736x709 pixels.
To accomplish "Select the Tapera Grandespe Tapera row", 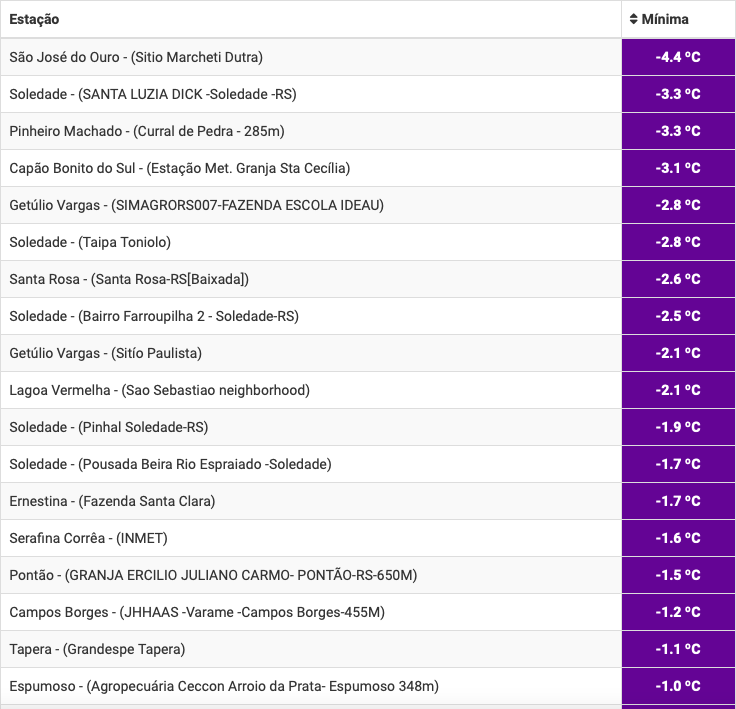I will pyautogui.click(x=97, y=649).
